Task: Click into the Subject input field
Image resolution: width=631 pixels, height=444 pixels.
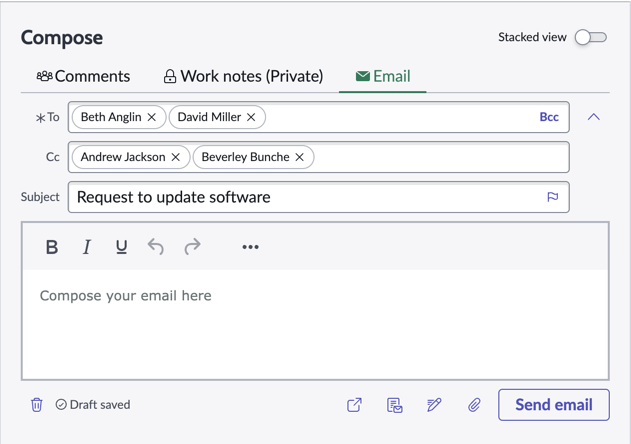Action: click(319, 197)
